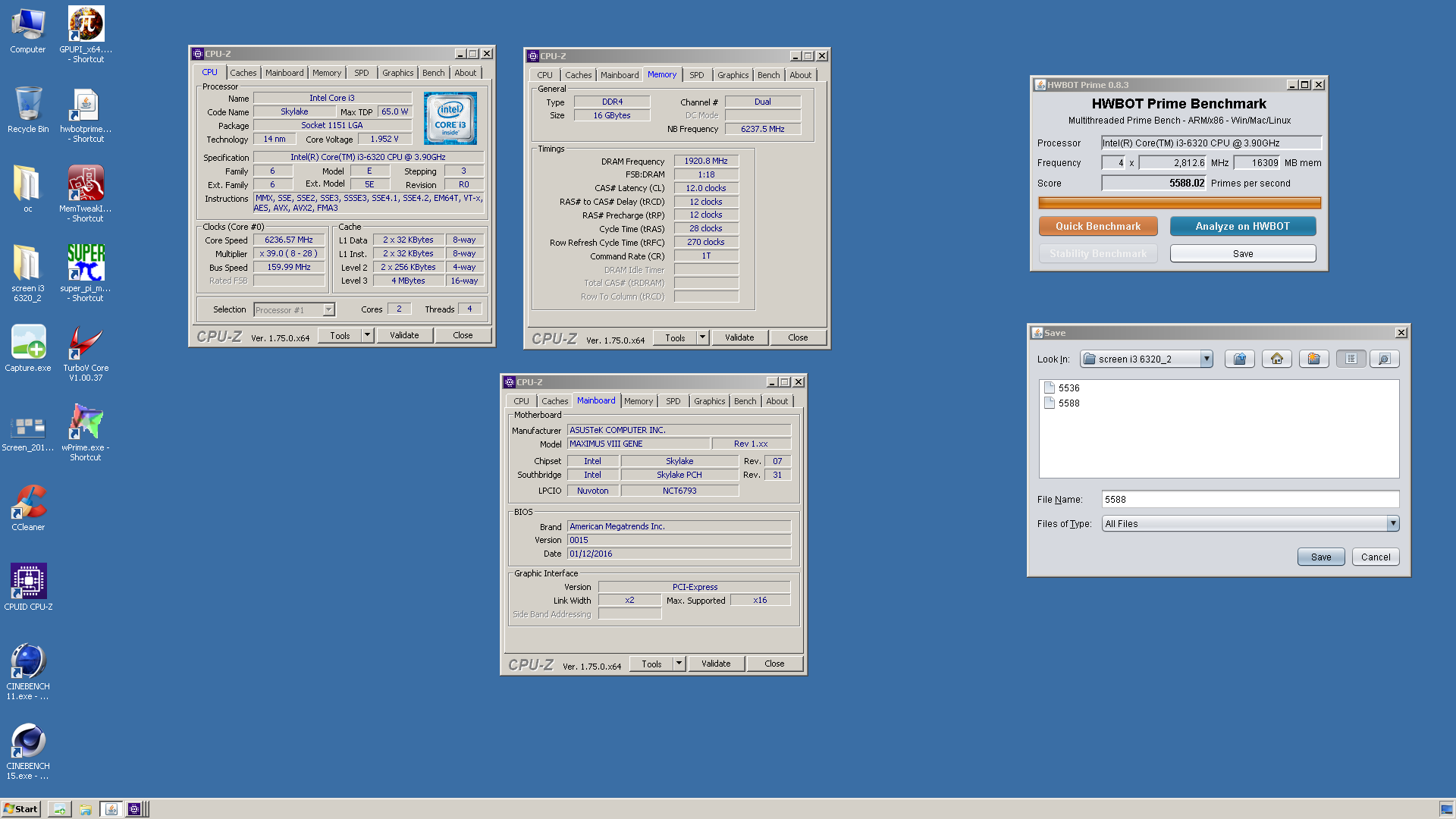Open the Recycle Bin
The image size is (1456, 819).
(x=28, y=110)
